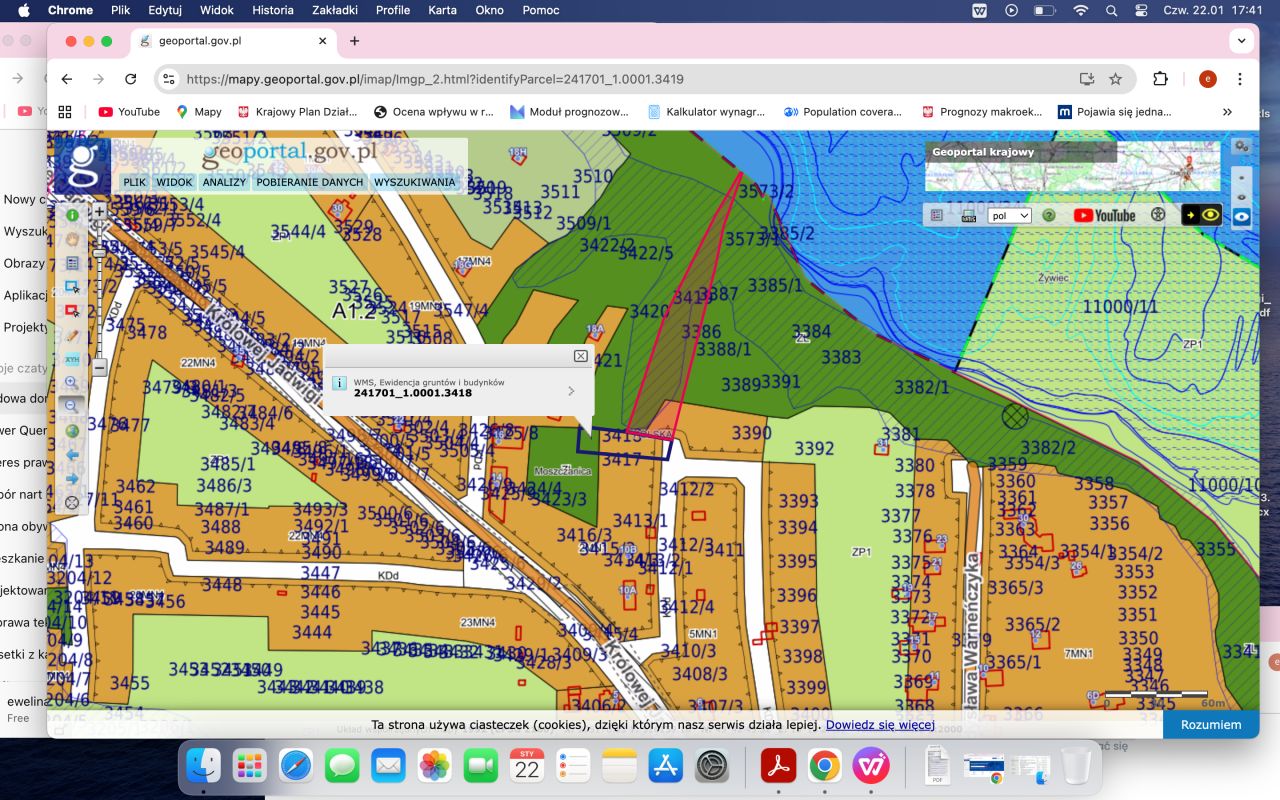Open the ANALIZY menu
The width and height of the screenshot is (1280, 800).
[224, 183]
